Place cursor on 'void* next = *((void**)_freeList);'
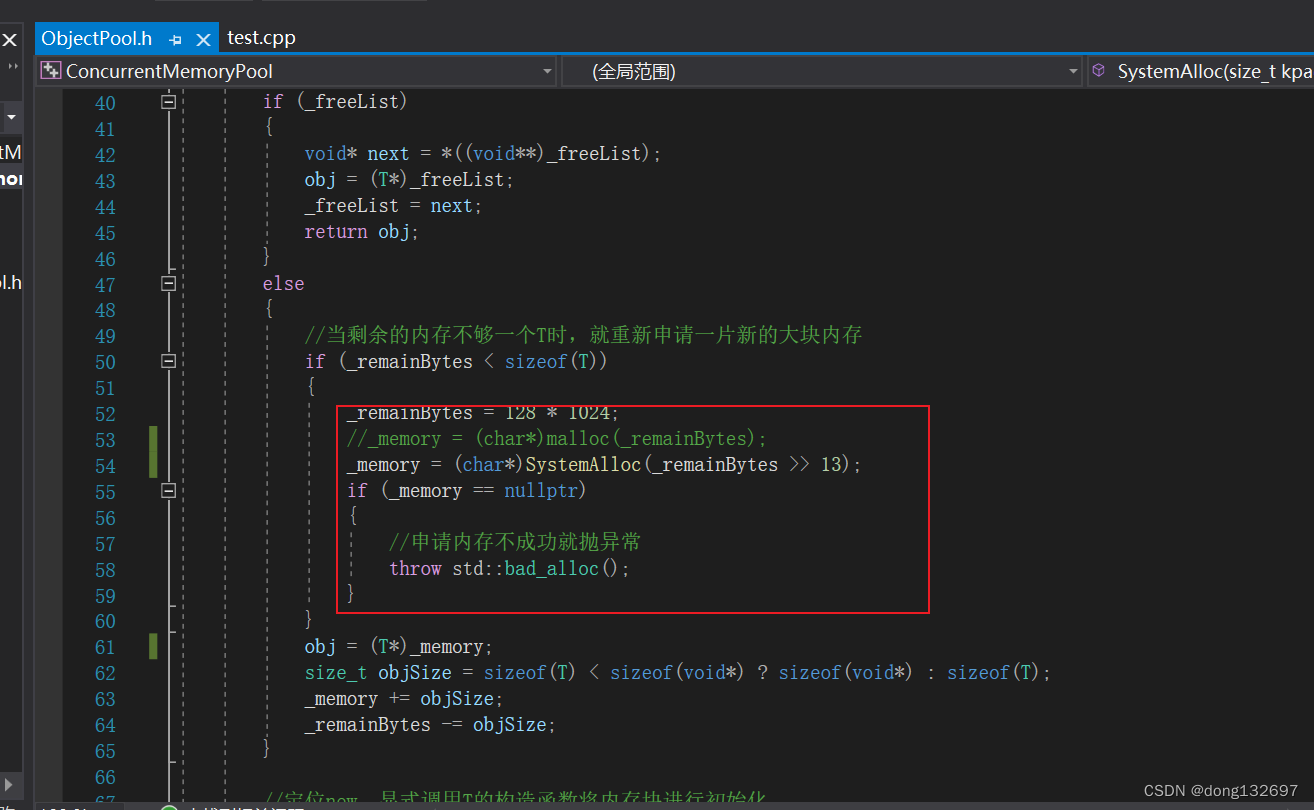 [483, 154]
